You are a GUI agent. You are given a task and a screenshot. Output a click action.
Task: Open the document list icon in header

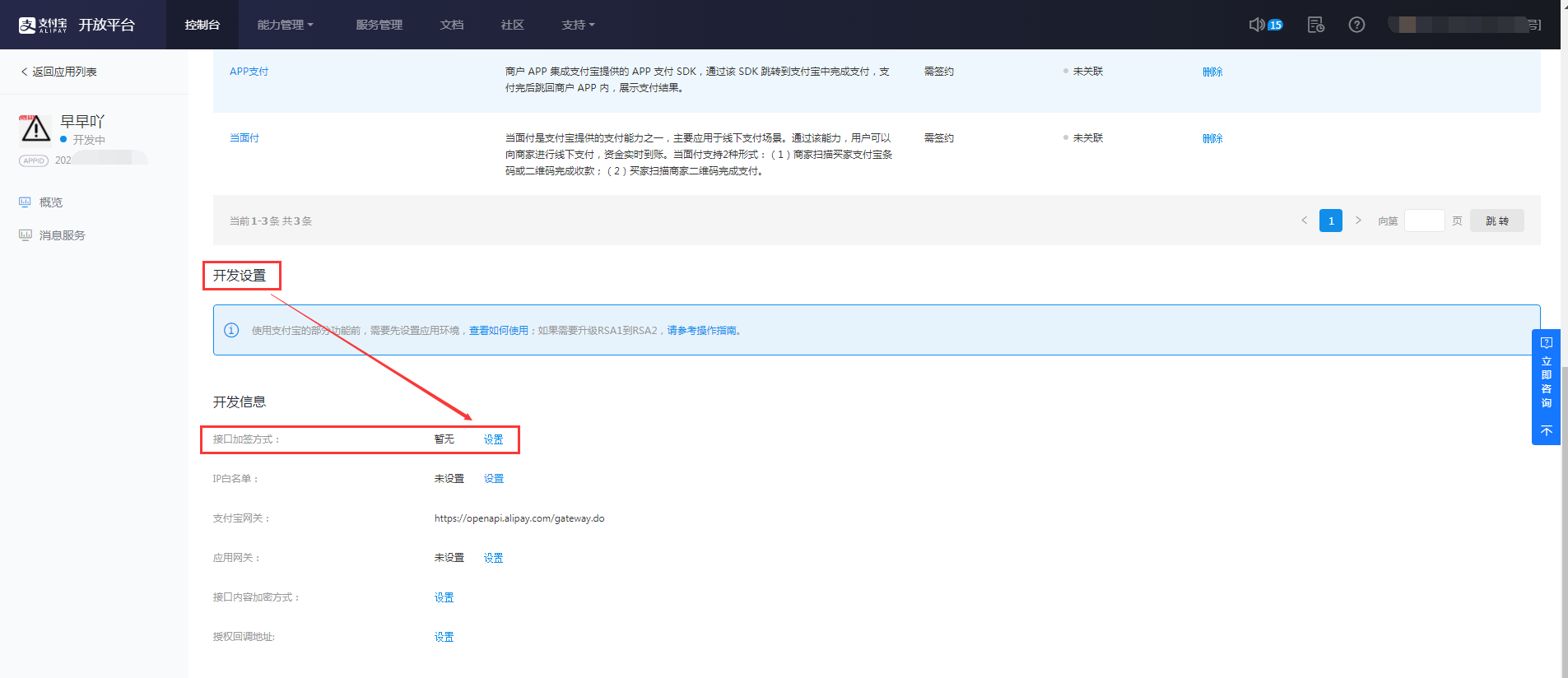tap(1315, 25)
